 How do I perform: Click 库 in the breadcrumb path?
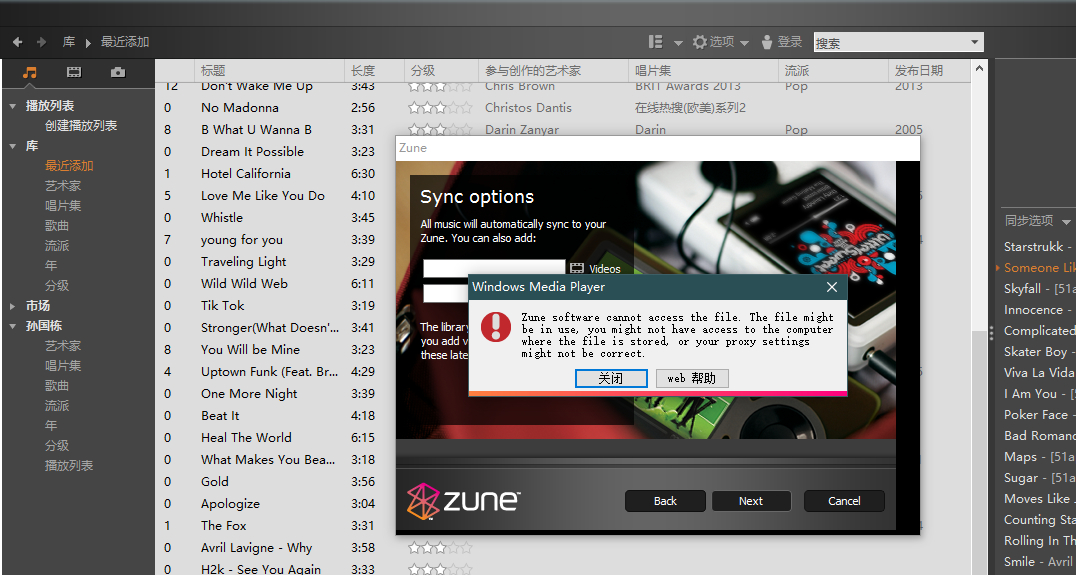[x=69, y=42]
